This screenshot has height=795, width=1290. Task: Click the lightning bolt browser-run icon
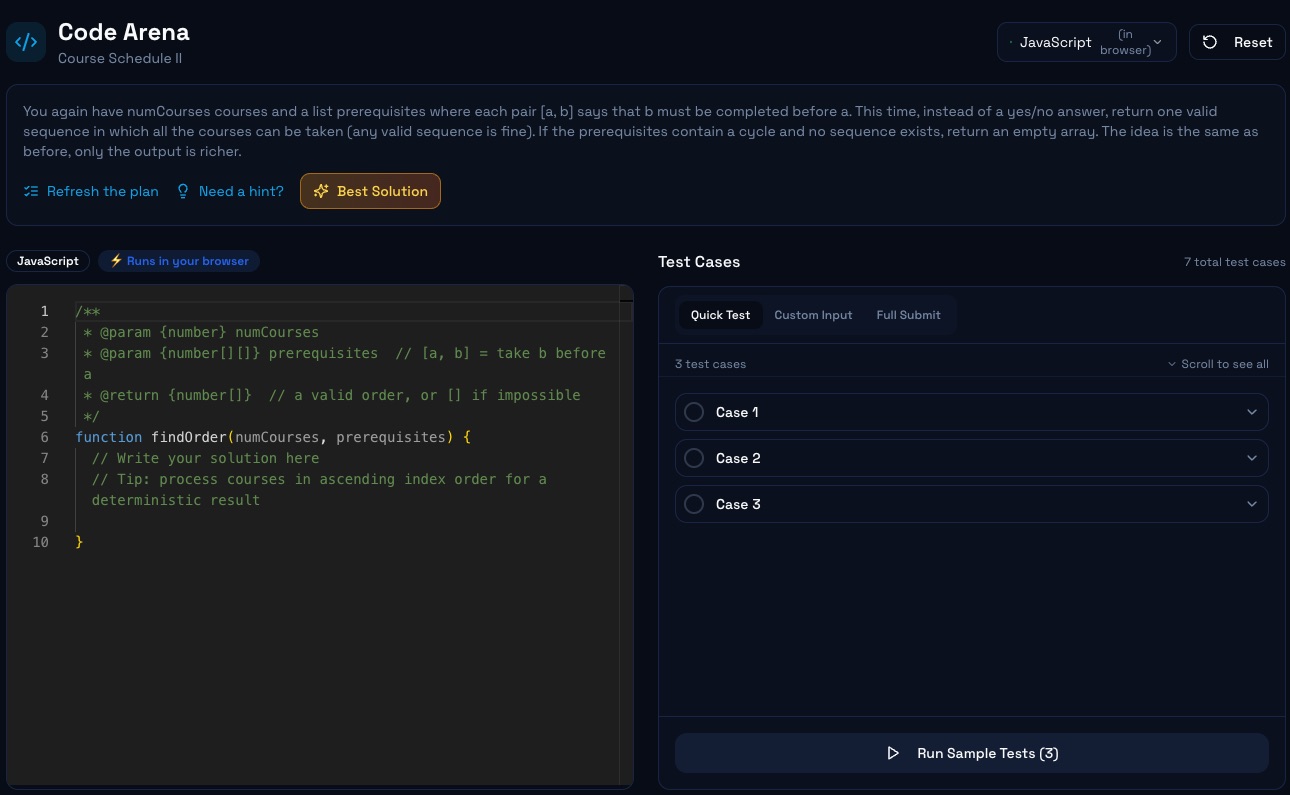tap(116, 261)
